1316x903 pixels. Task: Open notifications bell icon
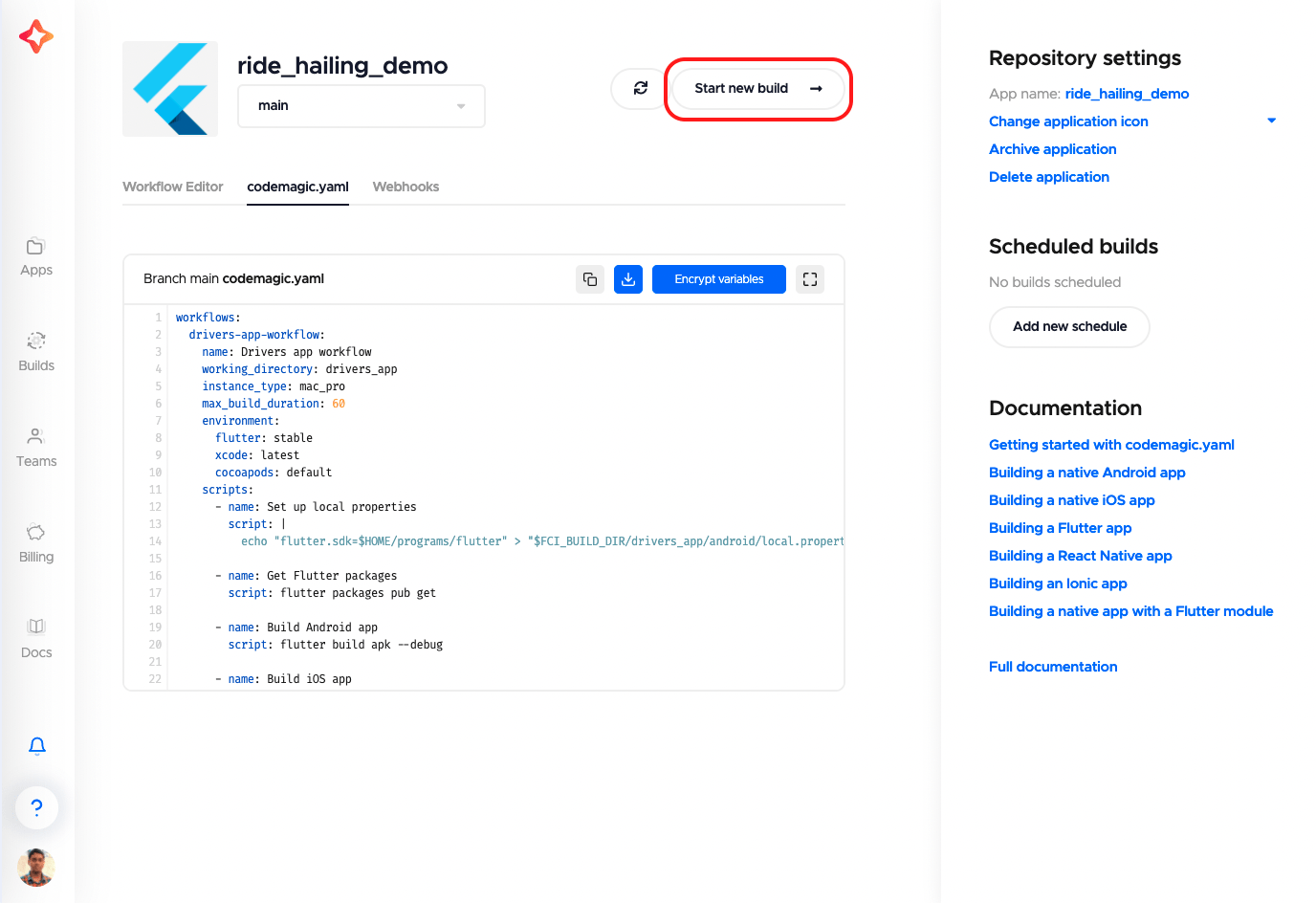click(x=36, y=746)
